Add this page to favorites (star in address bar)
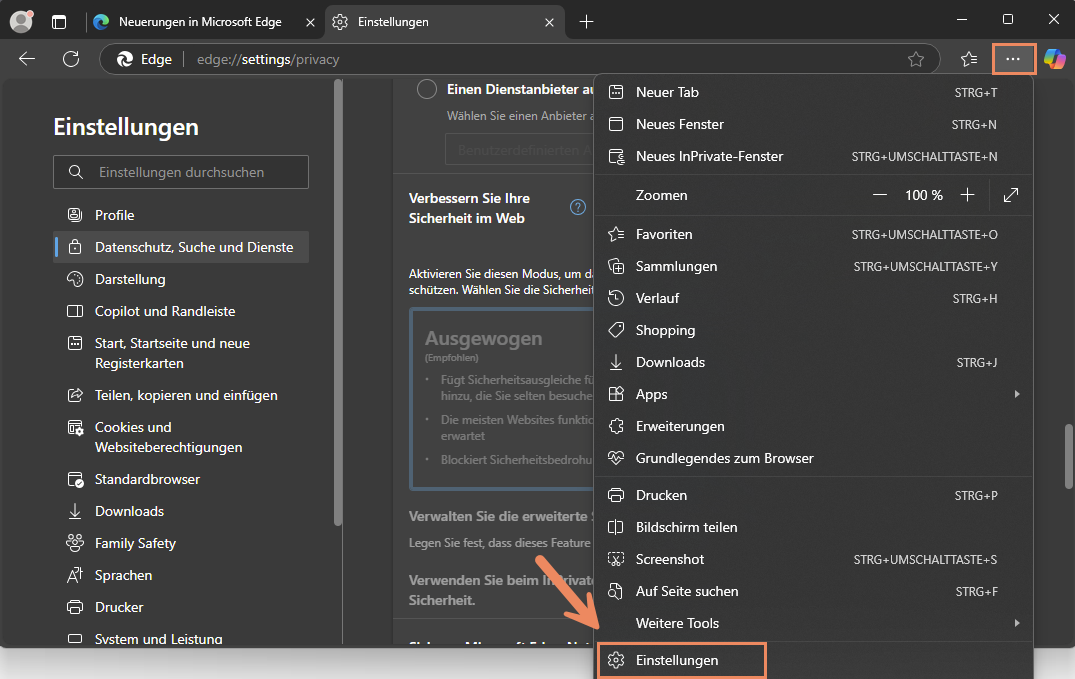 916,60
